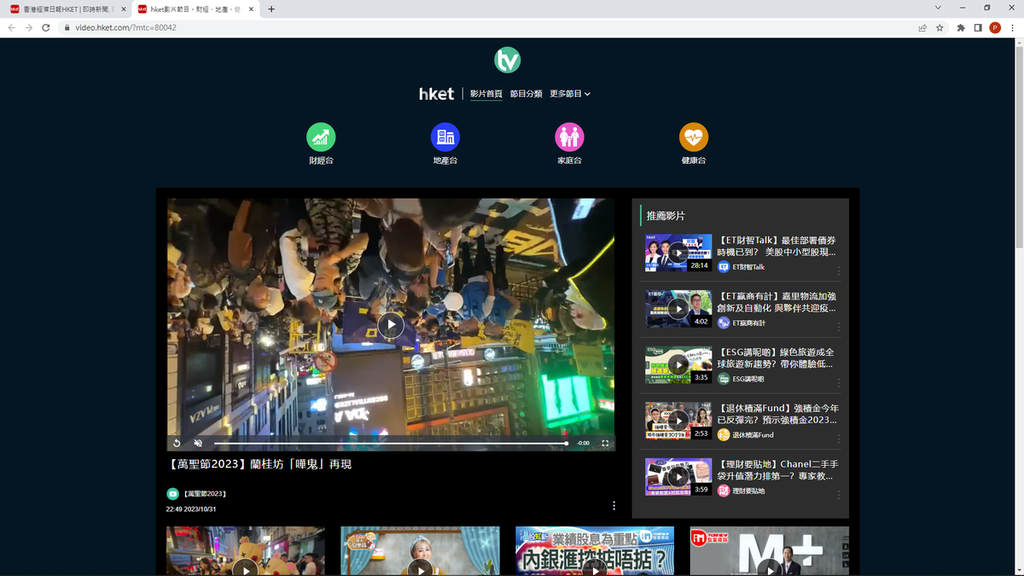Open options menu for the ET財智Talk video
The width and height of the screenshot is (1024, 576).
click(x=838, y=270)
